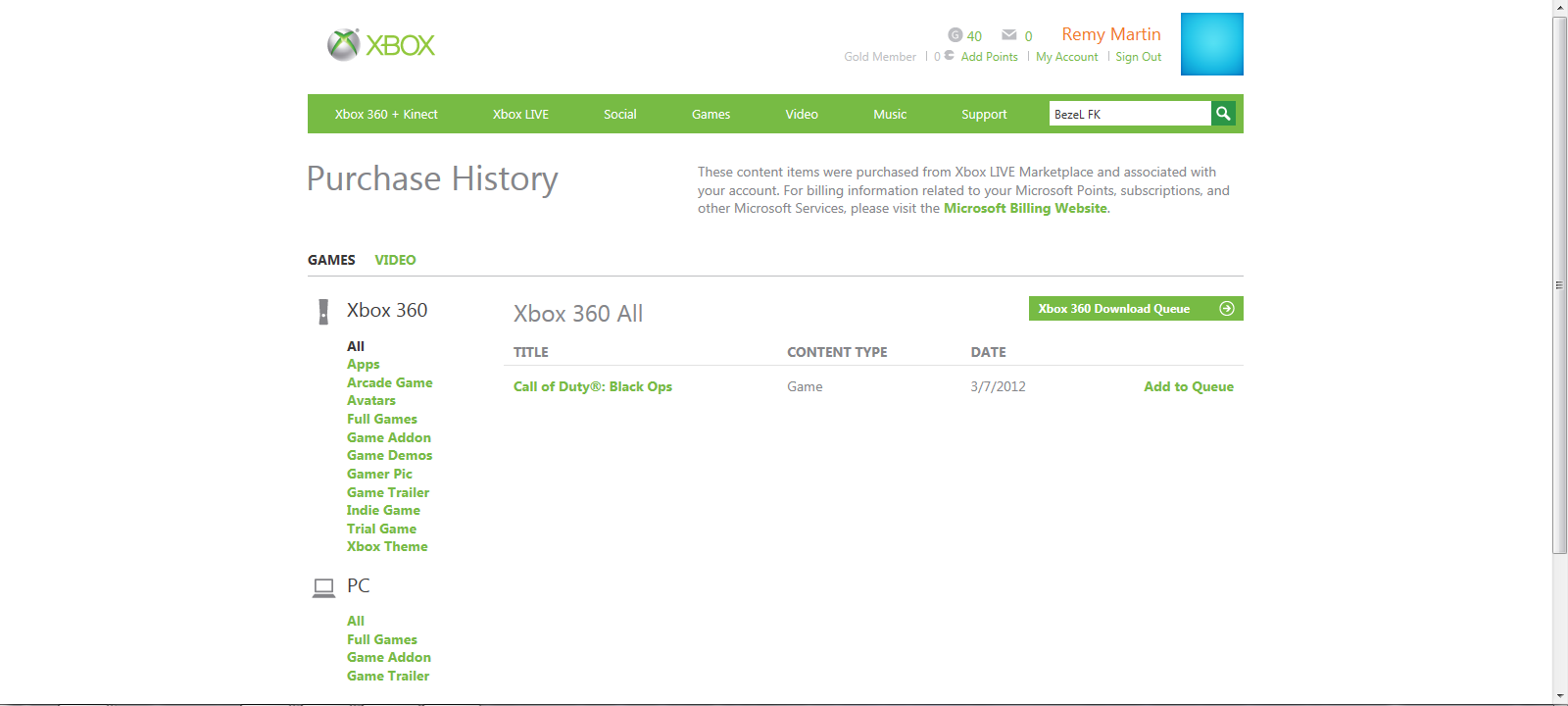Click the Gamerscore value 40
This screenshot has height=706, width=1568.
974,36
